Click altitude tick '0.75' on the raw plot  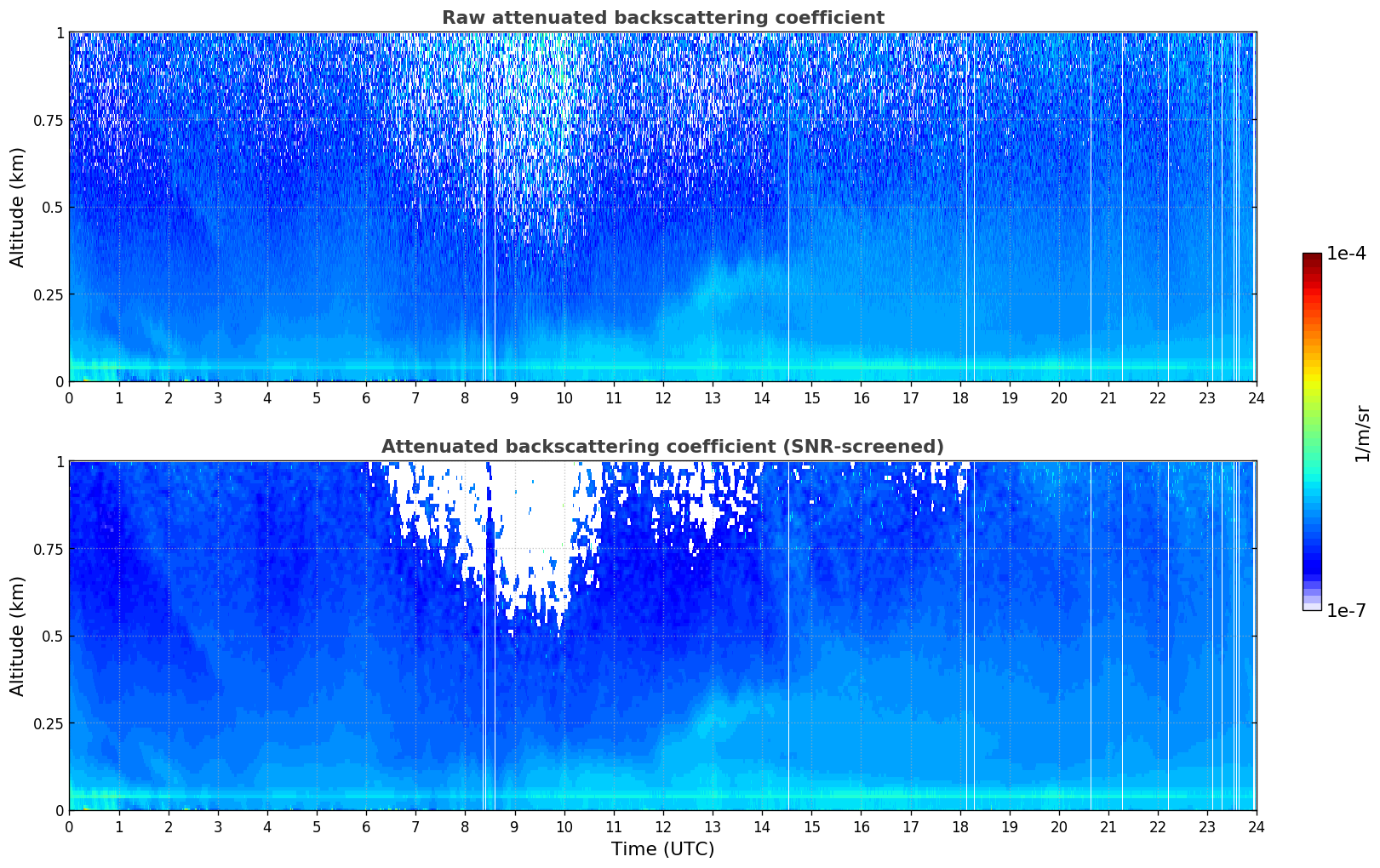click(49, 120)
